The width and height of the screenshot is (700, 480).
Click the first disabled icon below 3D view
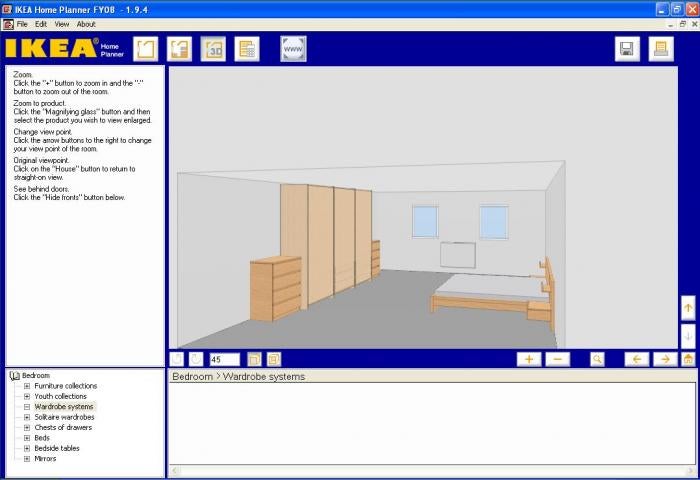[177, 359]
